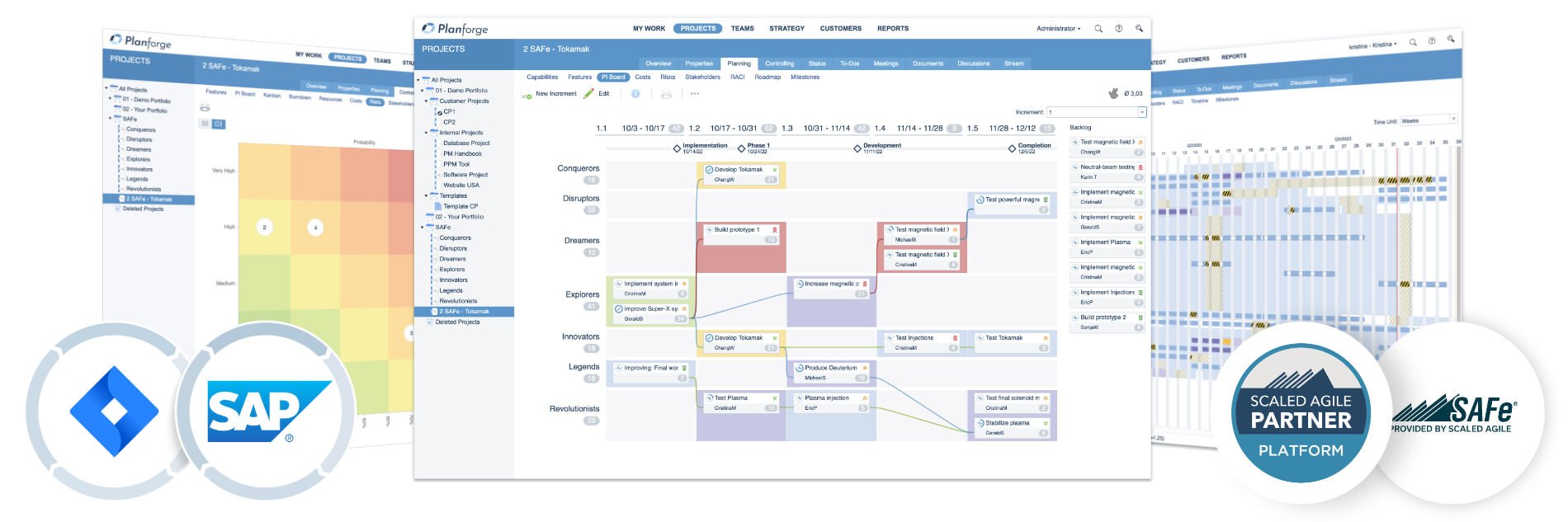Open the STRATEGY menu
This screenshot has width=1568, height=522.
pos(786,29)
